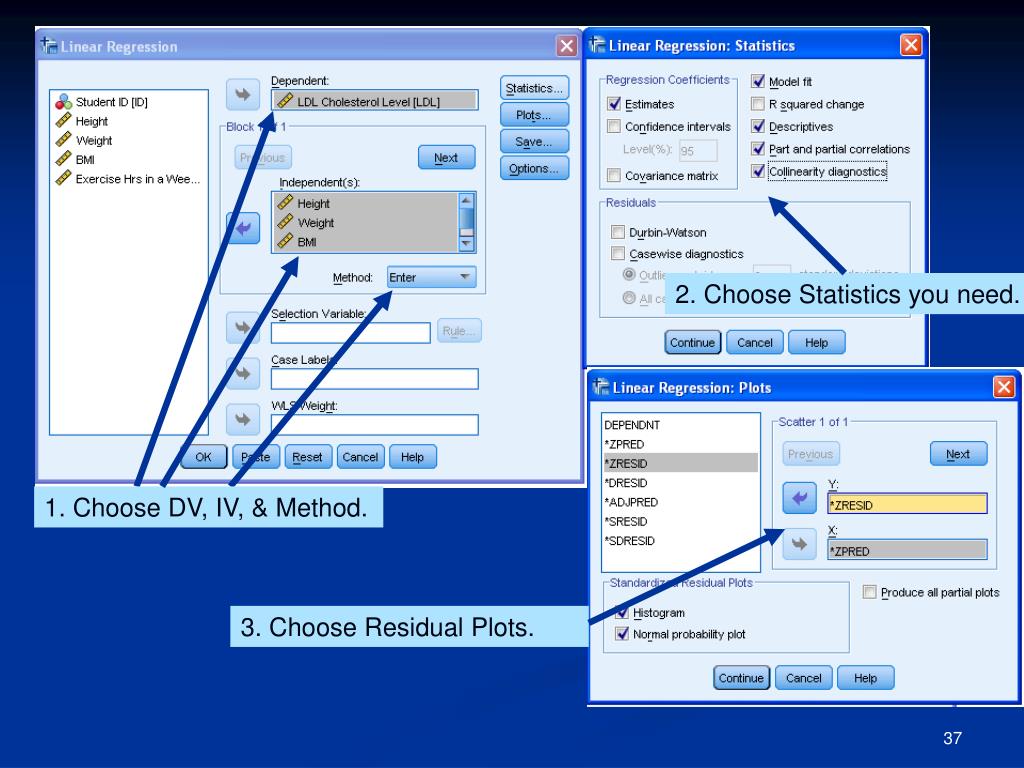
Task: Click Next in Scatter 1 of 1
Action: [959, 454]
